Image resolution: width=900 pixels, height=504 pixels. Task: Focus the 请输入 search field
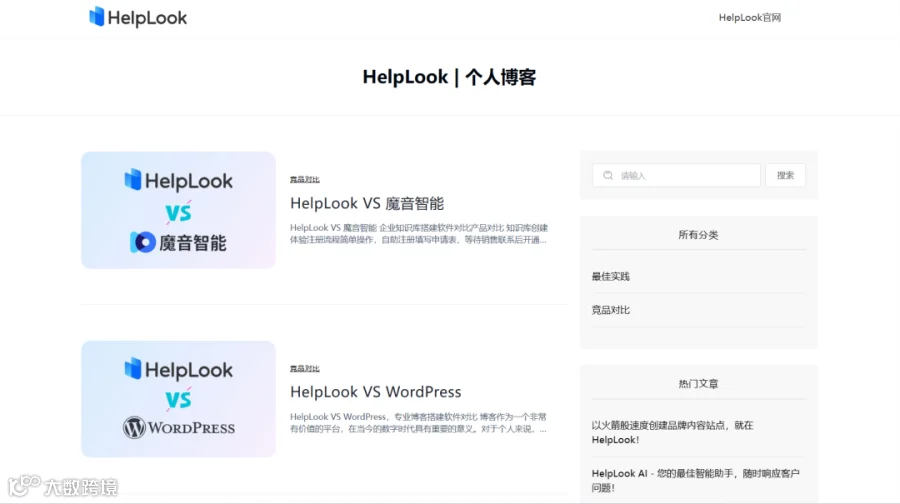676,175
